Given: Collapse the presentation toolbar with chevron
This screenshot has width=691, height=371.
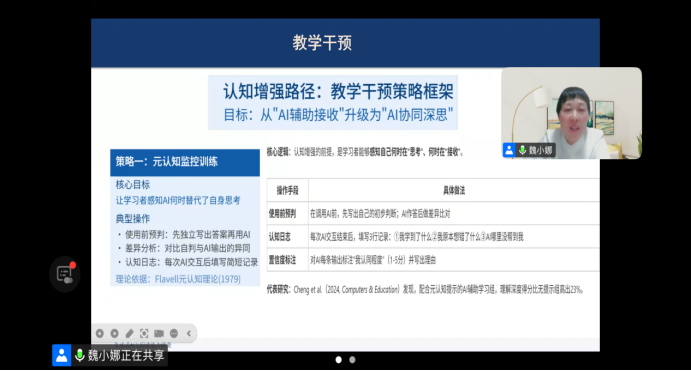Looking at the screenshot, I should coord(189,334).
